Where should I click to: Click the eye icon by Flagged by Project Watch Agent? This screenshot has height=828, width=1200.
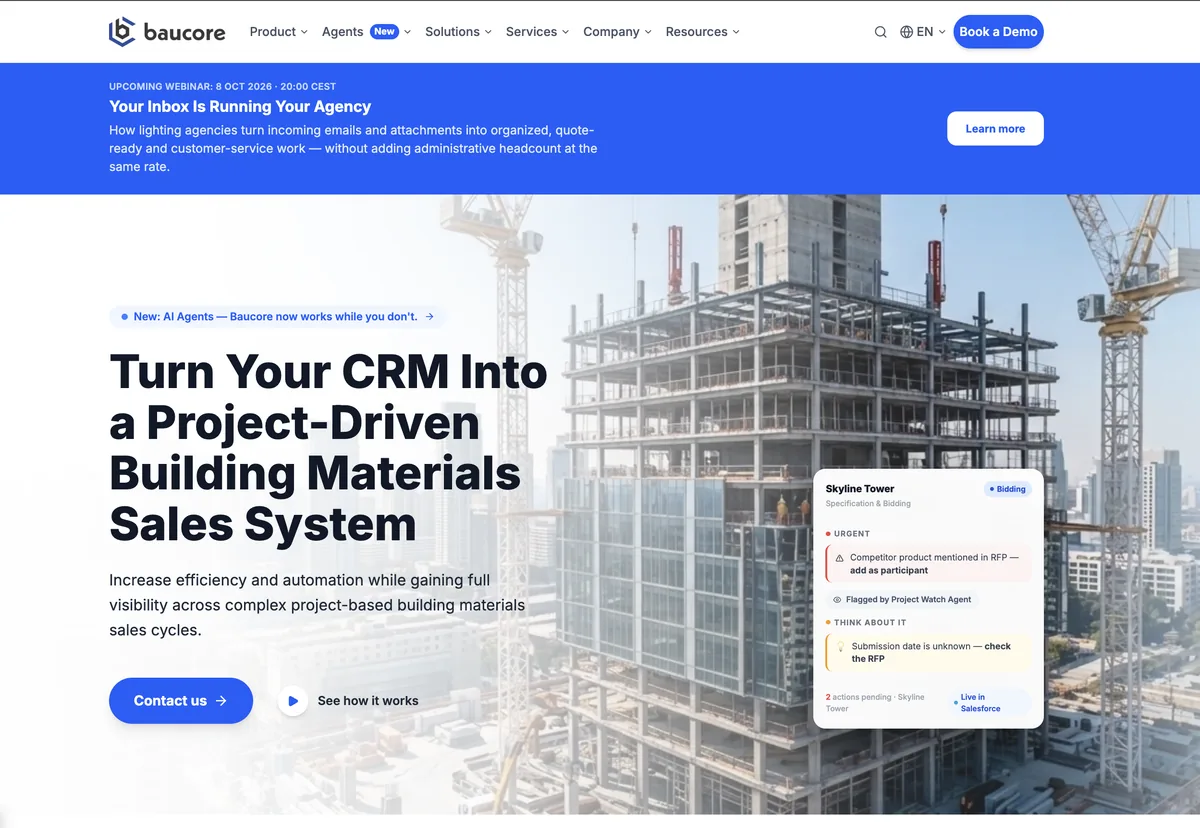(x=837, y=600)
